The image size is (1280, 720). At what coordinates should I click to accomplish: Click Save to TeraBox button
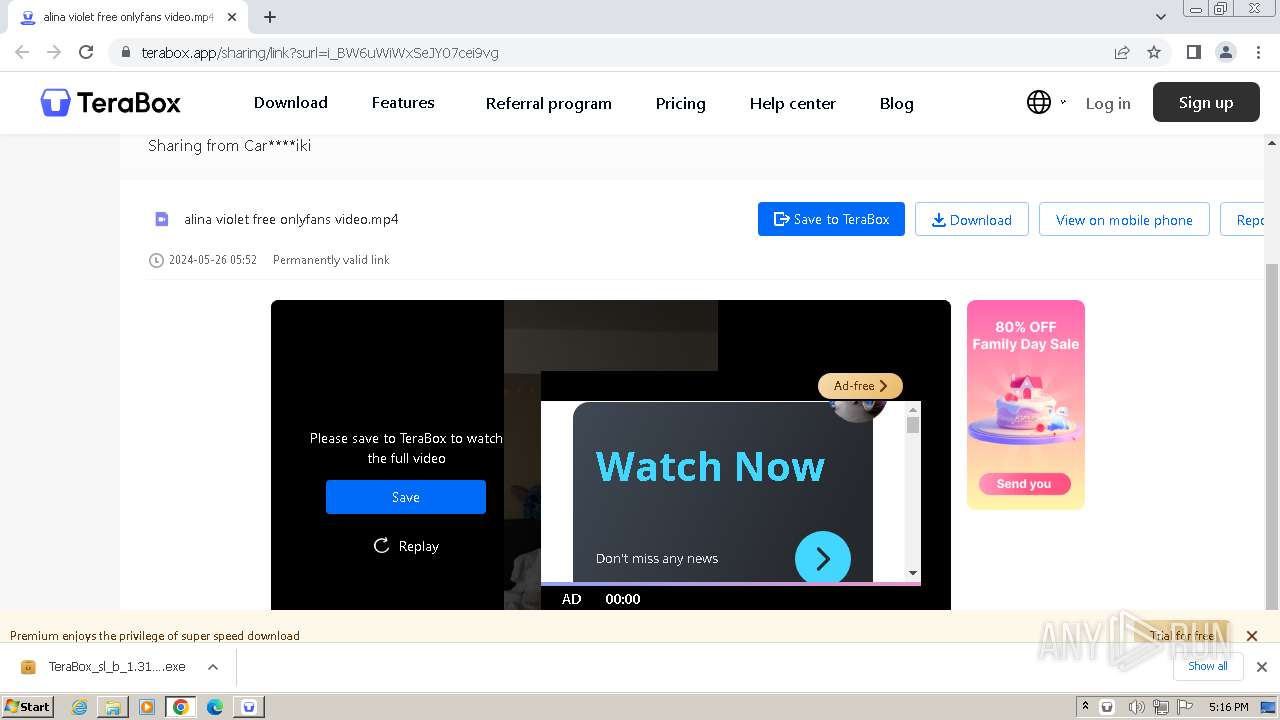tap(831, 219)
